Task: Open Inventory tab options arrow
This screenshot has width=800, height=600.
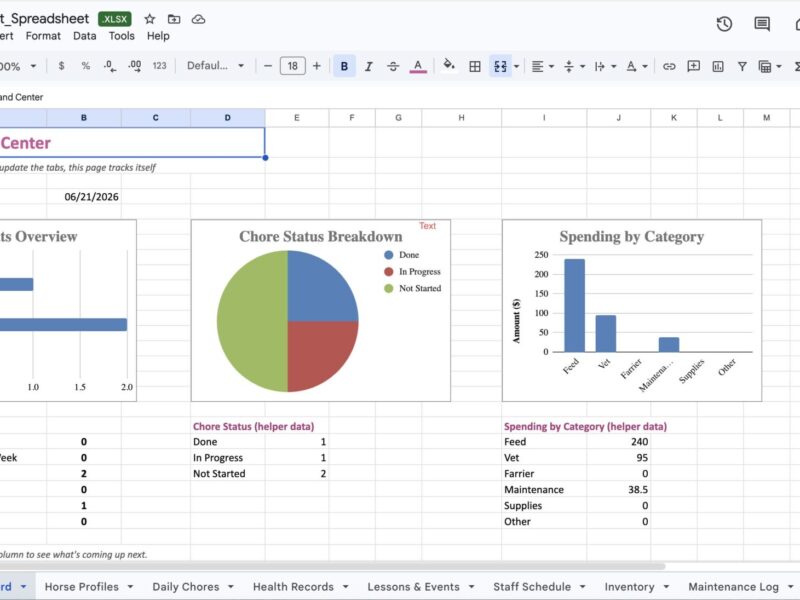Action: [x=666, y=587]
